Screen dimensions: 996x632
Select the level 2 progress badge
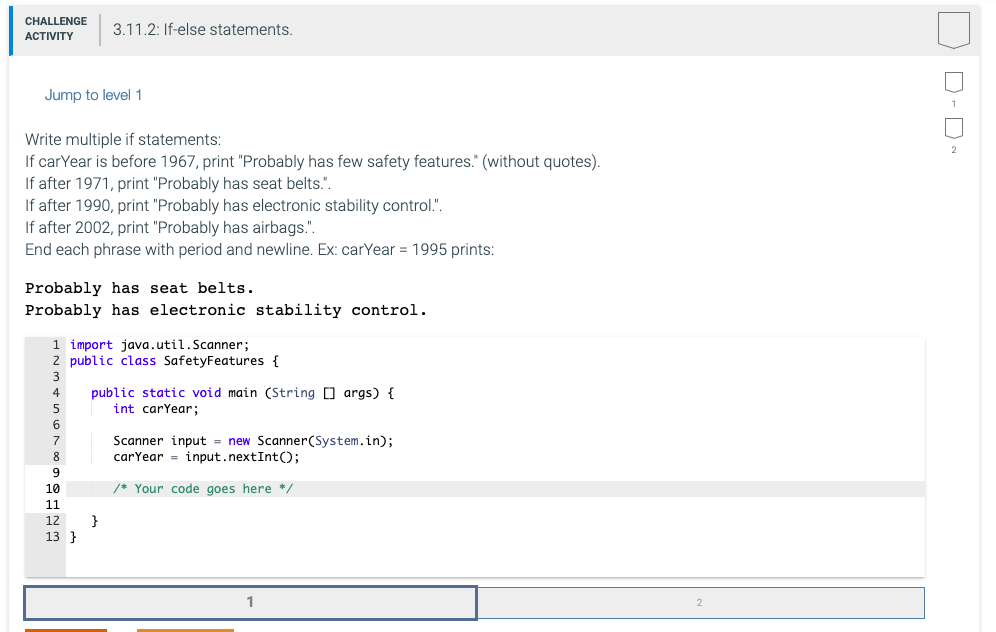pyautogui.click(x=953, y=128)
